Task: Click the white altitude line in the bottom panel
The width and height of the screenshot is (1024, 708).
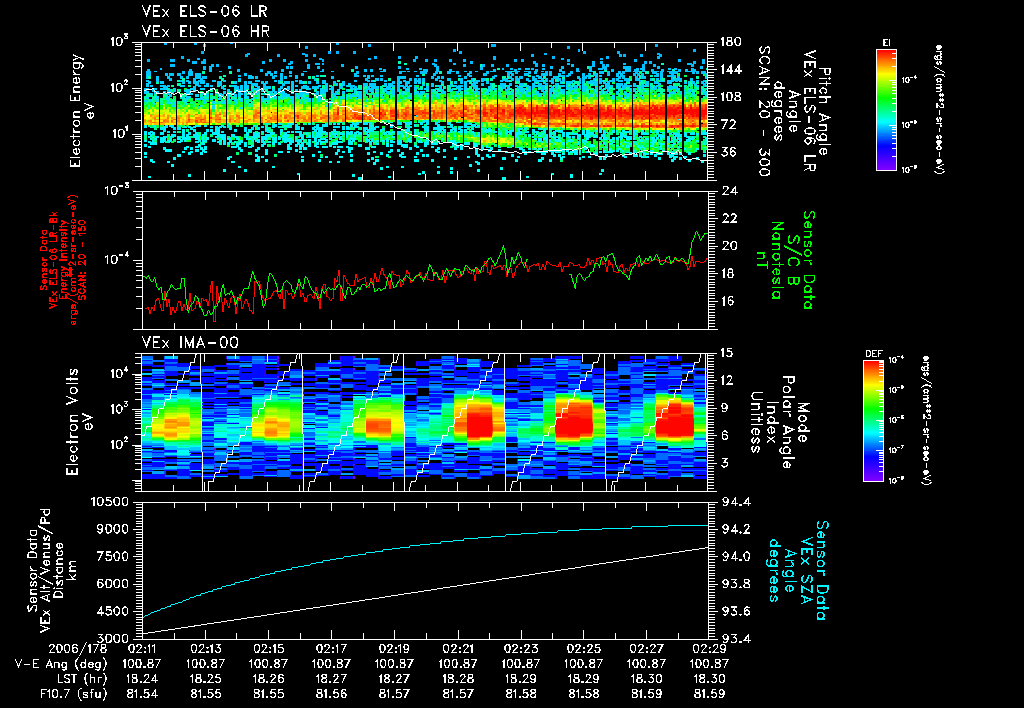Action: (x=424, y=590)
